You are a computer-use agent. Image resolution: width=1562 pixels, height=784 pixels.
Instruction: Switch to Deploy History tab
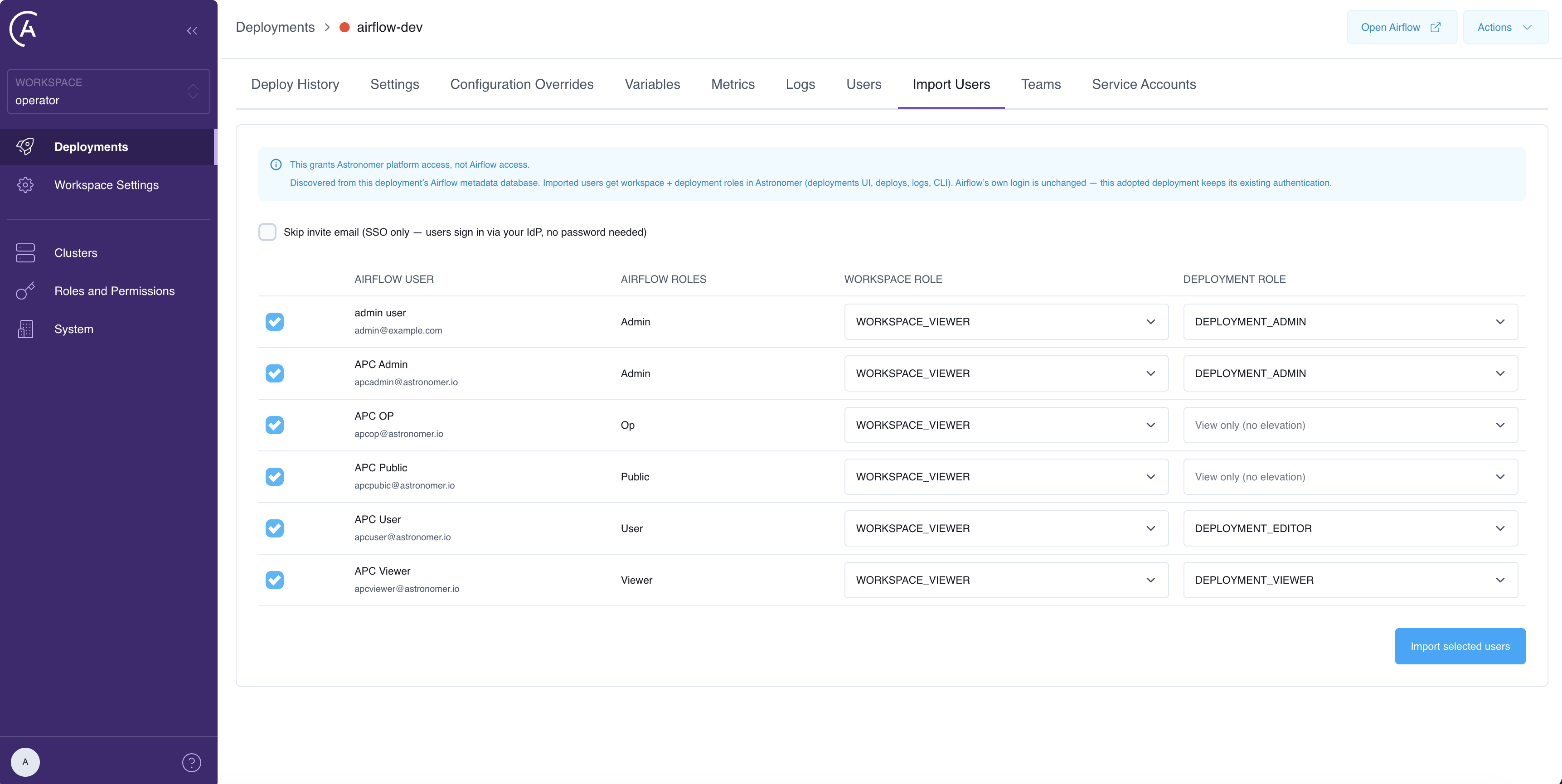click(295, 84)
